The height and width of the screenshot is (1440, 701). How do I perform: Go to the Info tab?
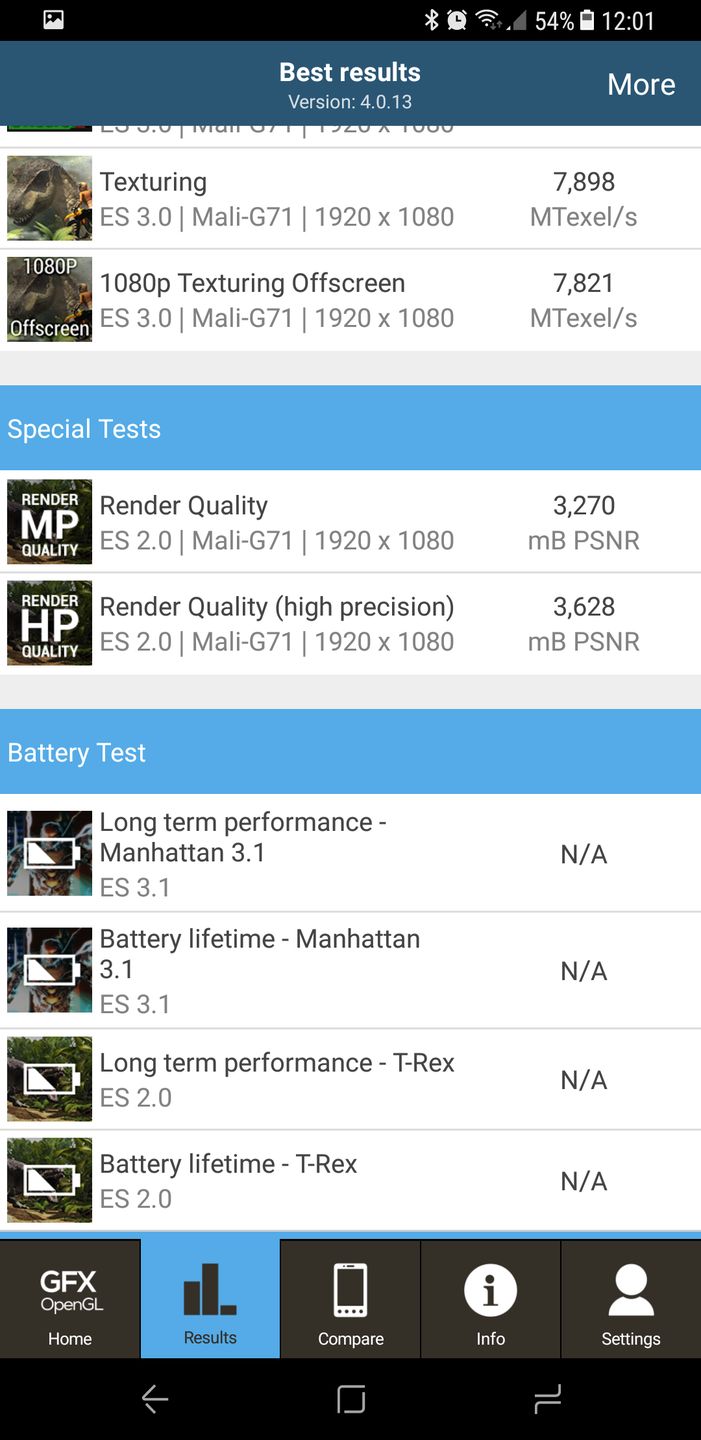coord(490,1299)
